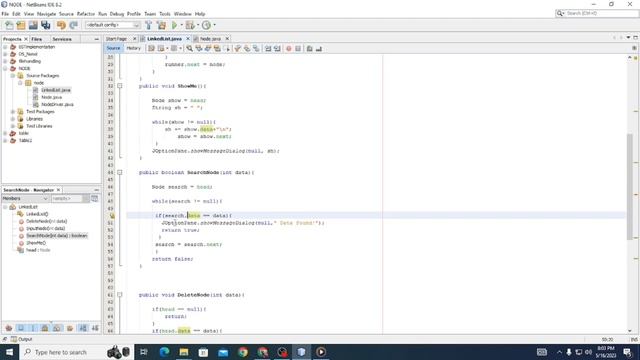Viewport: 640px width, 360px height.
Task: Click the Uncomment lines icon
Action: point(319,49)
